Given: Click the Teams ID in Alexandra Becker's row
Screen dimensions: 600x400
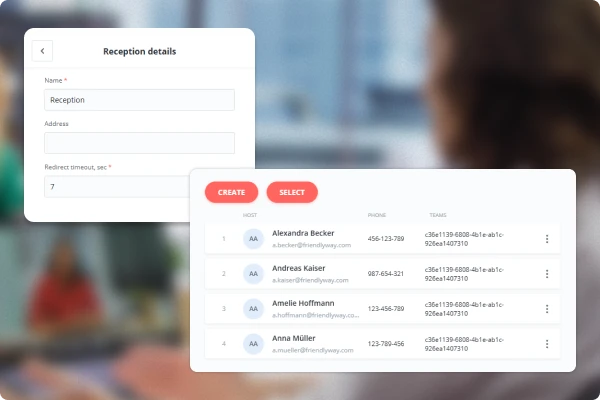Looking at the screenshot, I should 464,239.
